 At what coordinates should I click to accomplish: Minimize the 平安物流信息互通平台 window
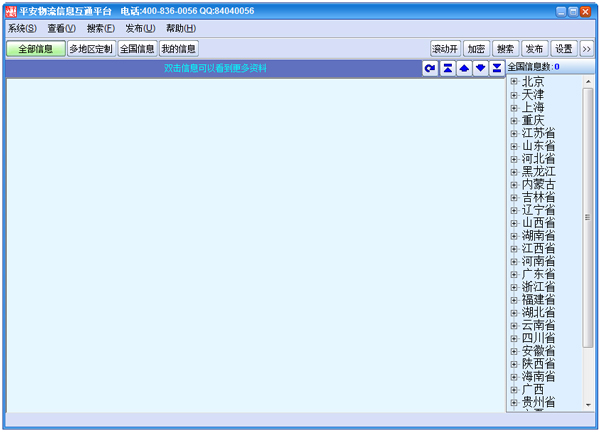(561, 12)
